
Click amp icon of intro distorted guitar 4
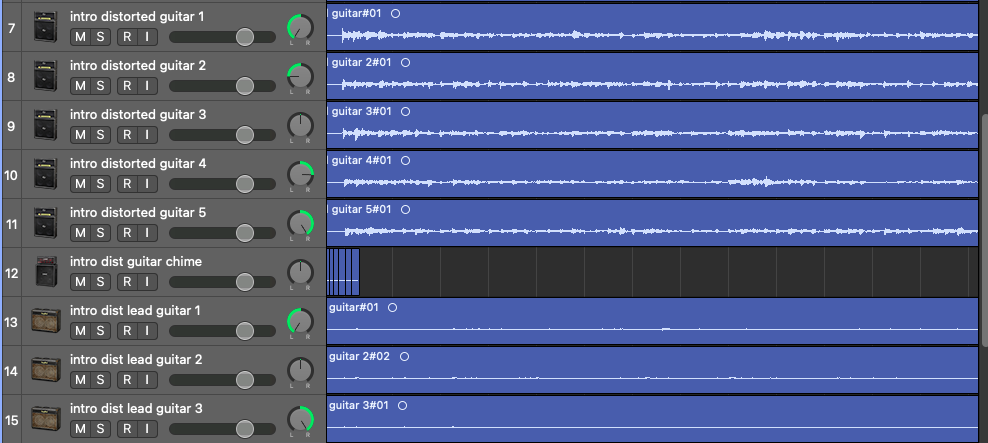point(45,175)
